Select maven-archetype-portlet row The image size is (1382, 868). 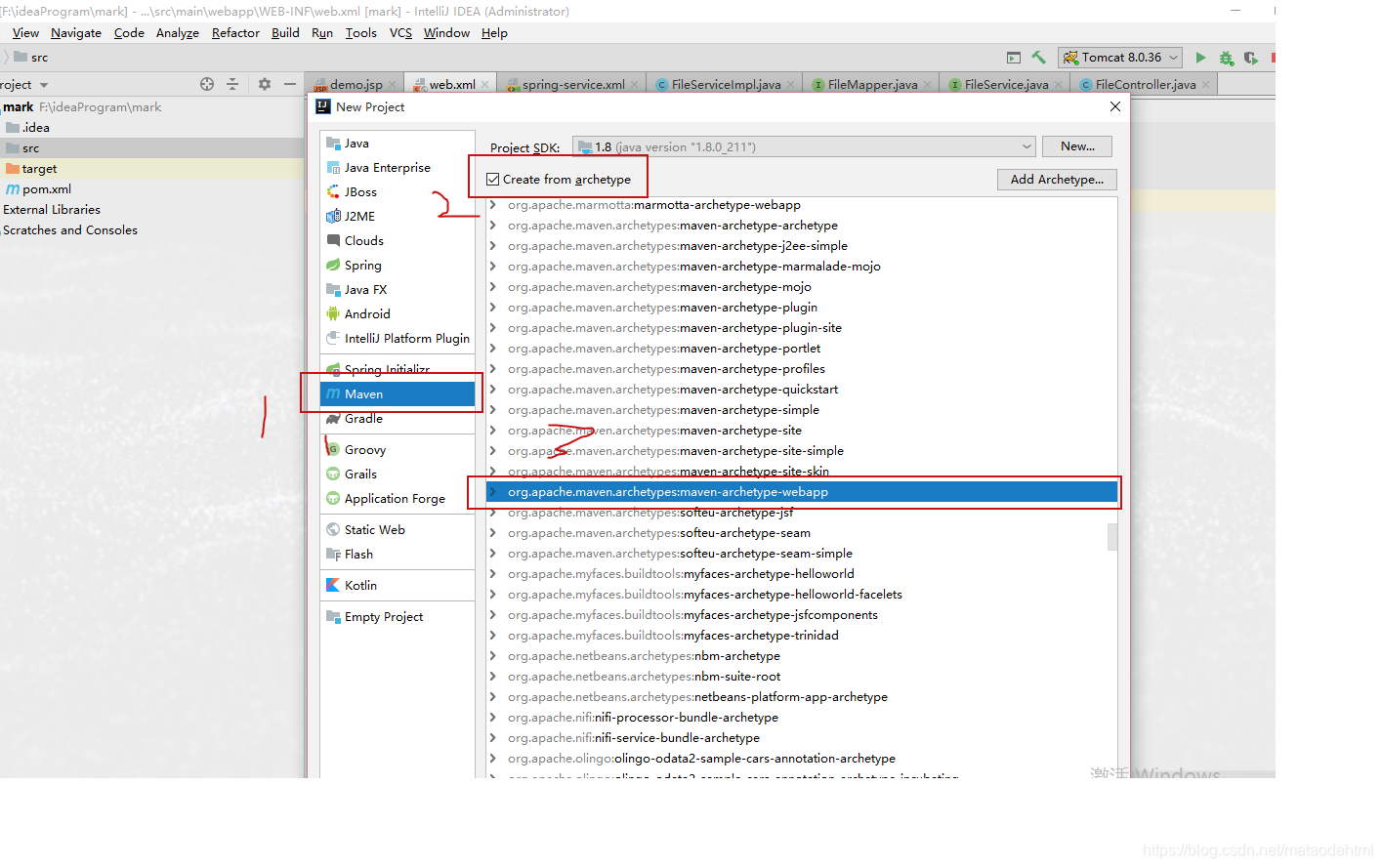(801, 349)
